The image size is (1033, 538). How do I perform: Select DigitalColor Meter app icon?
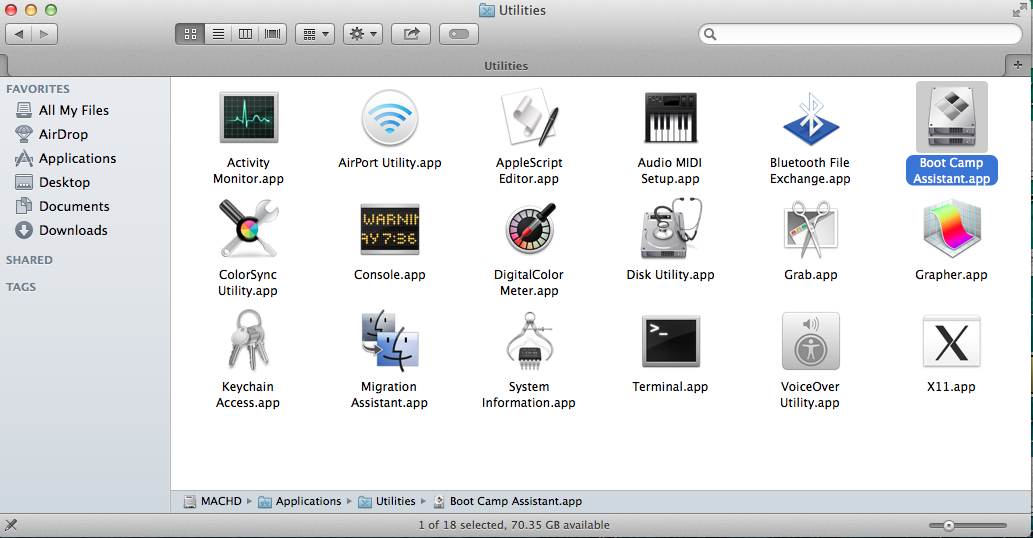point(530,229)
